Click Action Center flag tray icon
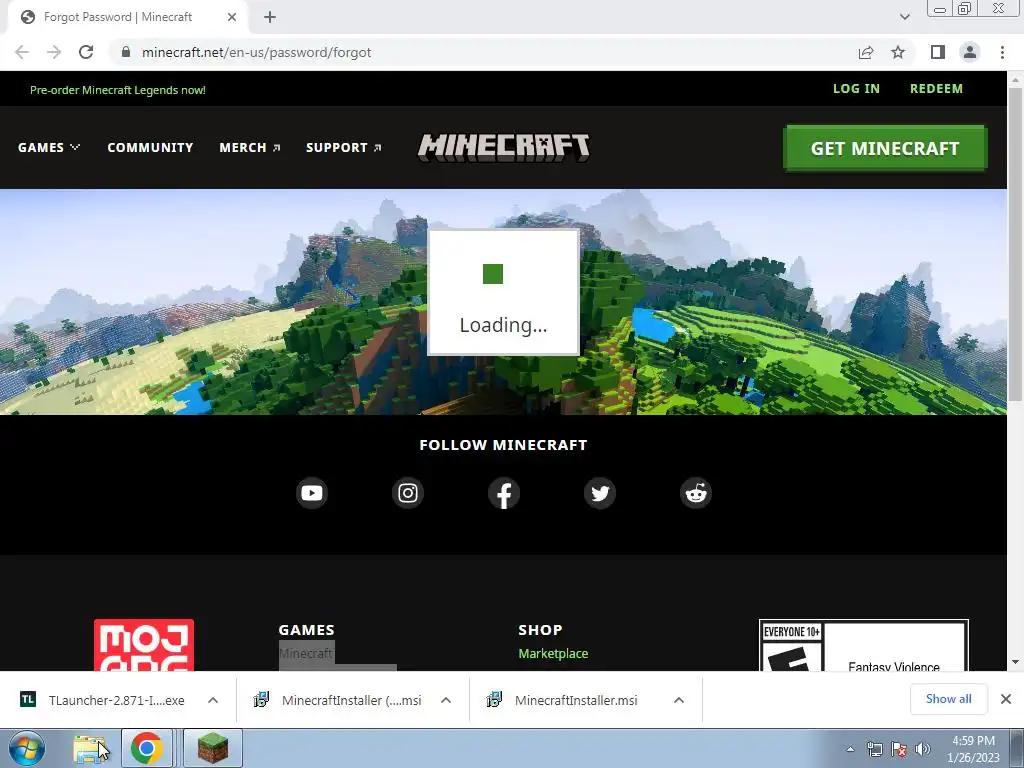Image resolution: width=1024 pixels, height=768 pixels. pos(899,749)
